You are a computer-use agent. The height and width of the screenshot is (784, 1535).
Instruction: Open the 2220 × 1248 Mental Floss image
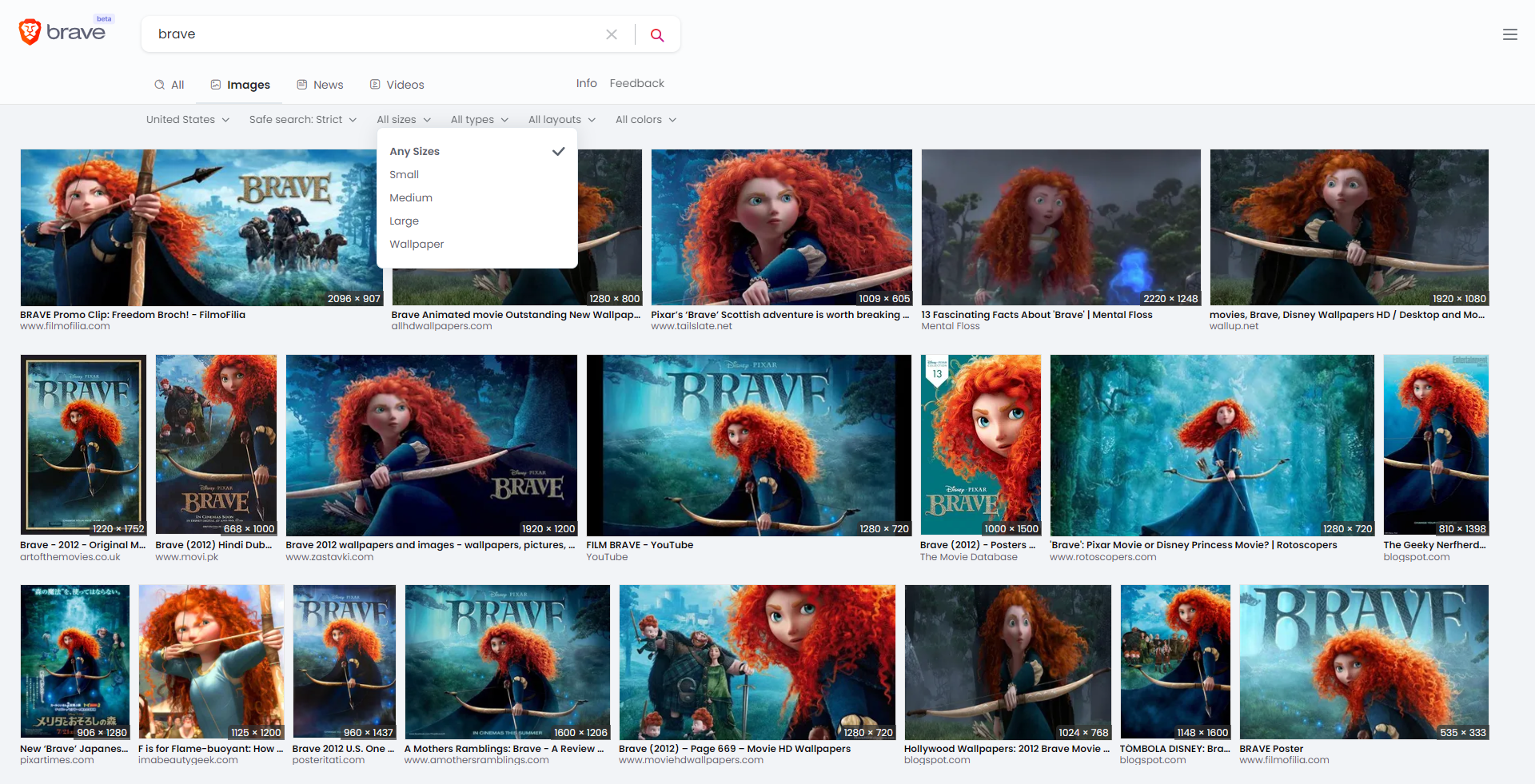pos(1061,227)
